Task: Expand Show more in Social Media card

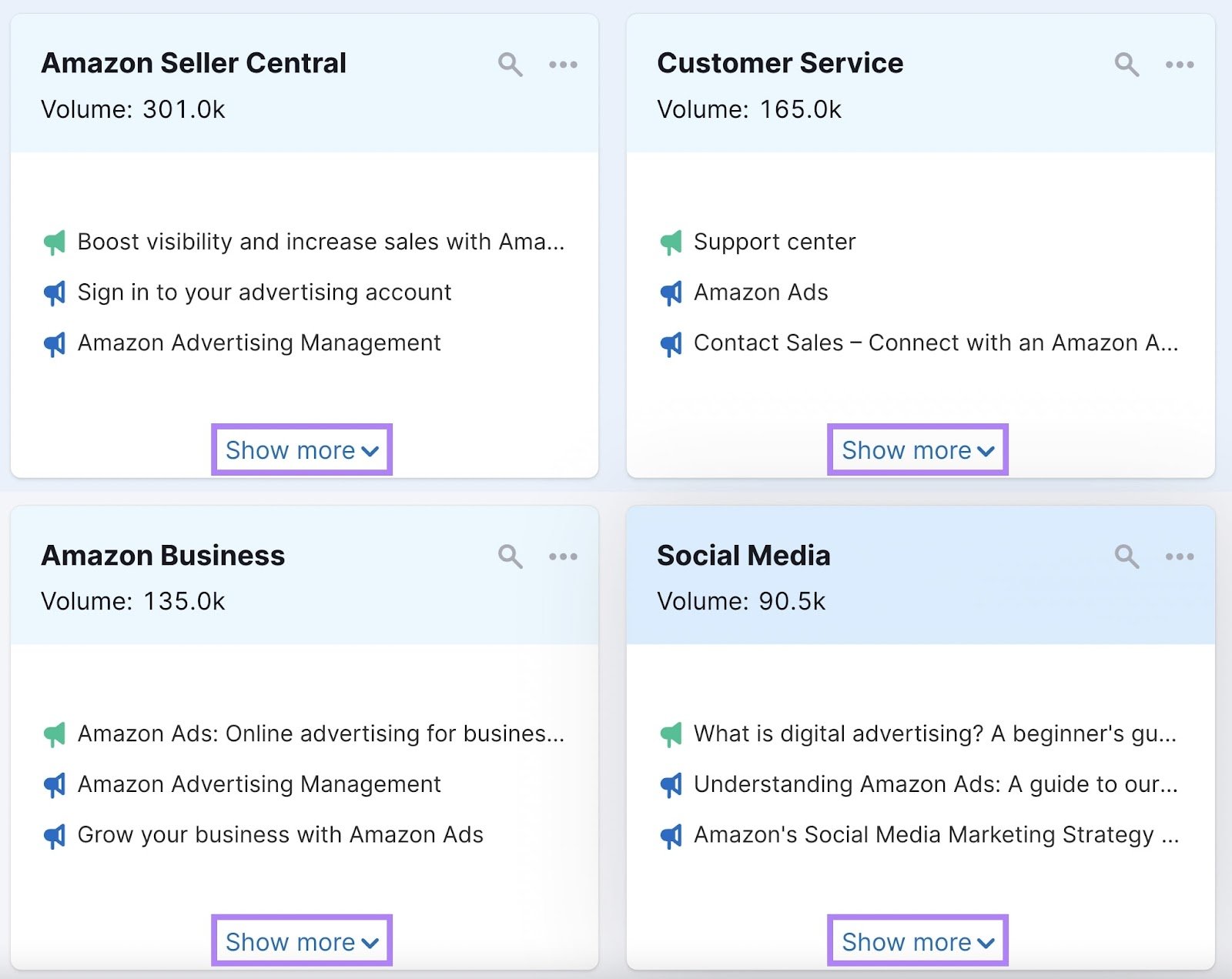Action: coord(918,941)
